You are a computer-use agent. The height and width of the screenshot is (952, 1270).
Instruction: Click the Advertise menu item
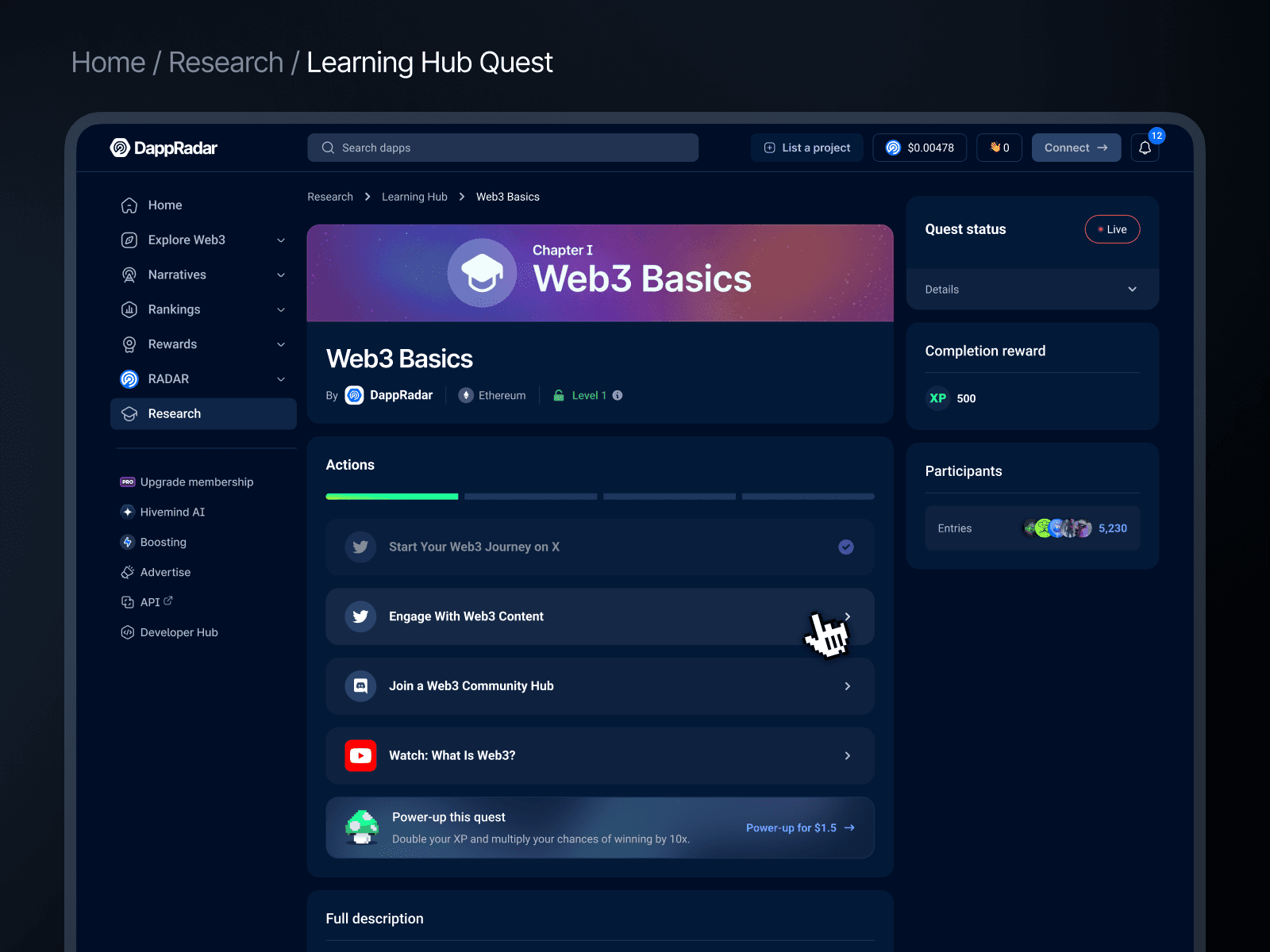[156, 572]
